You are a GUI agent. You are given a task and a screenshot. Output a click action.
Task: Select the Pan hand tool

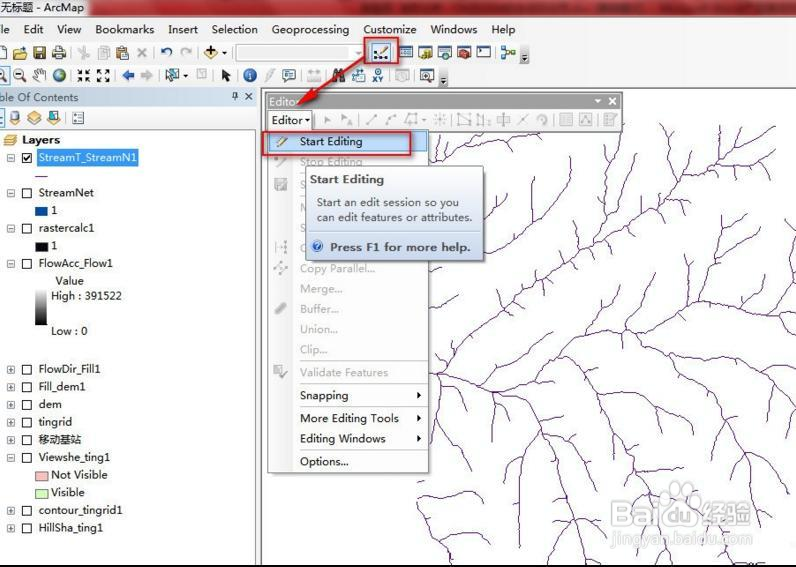(39, 76)
